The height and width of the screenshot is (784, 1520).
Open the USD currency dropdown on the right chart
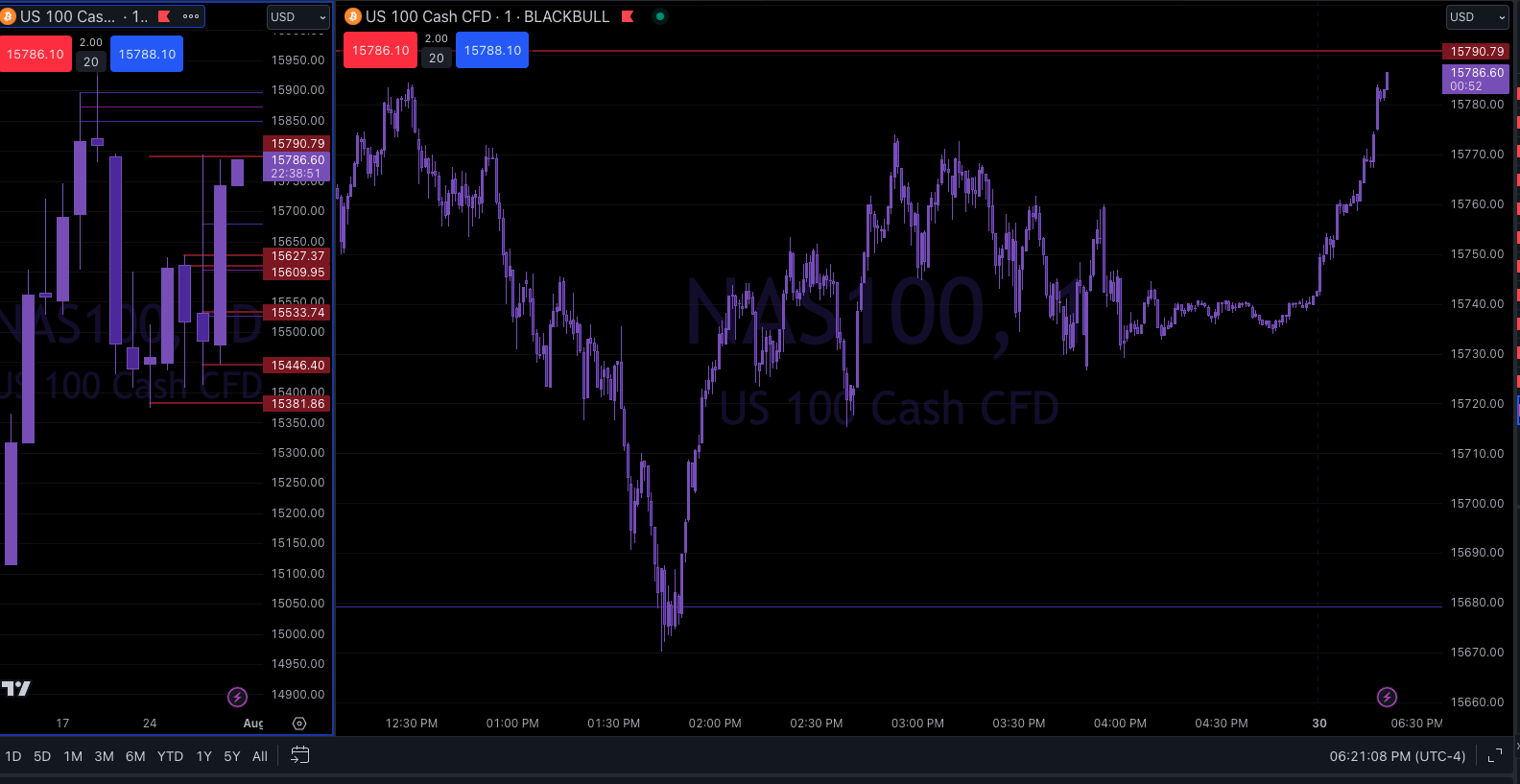(x=1477, y=16)
